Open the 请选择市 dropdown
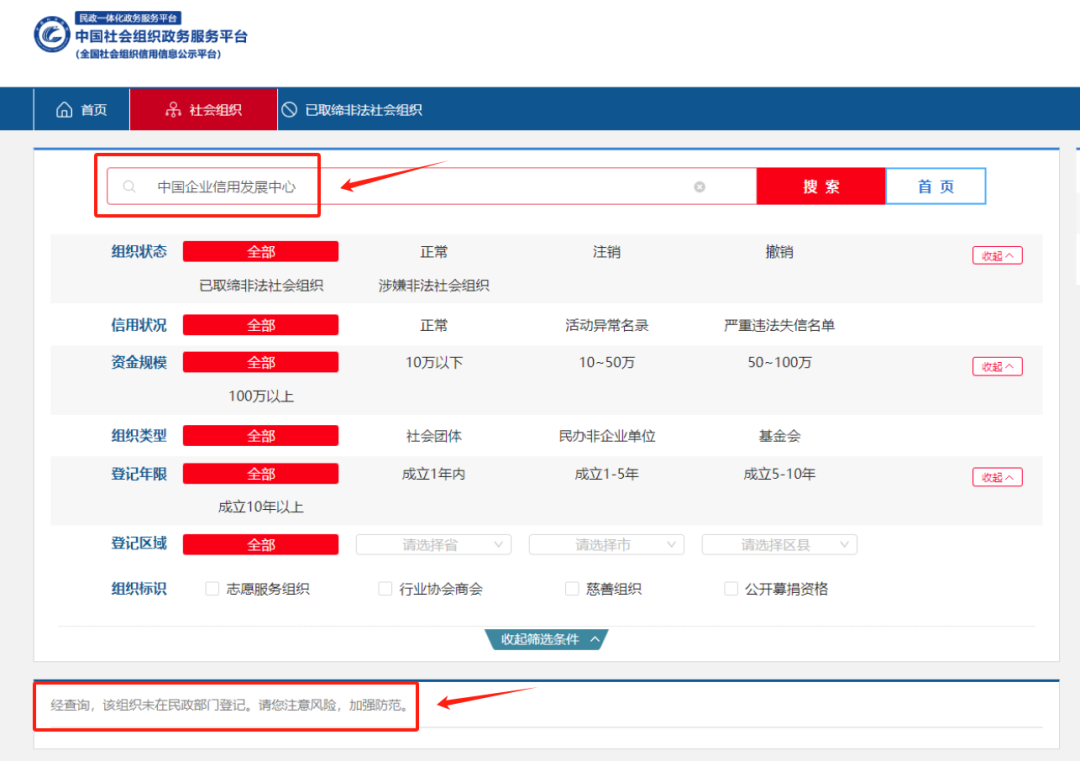Image resolution: width=1080 pixels, height=761 pixels. (607, 545)
